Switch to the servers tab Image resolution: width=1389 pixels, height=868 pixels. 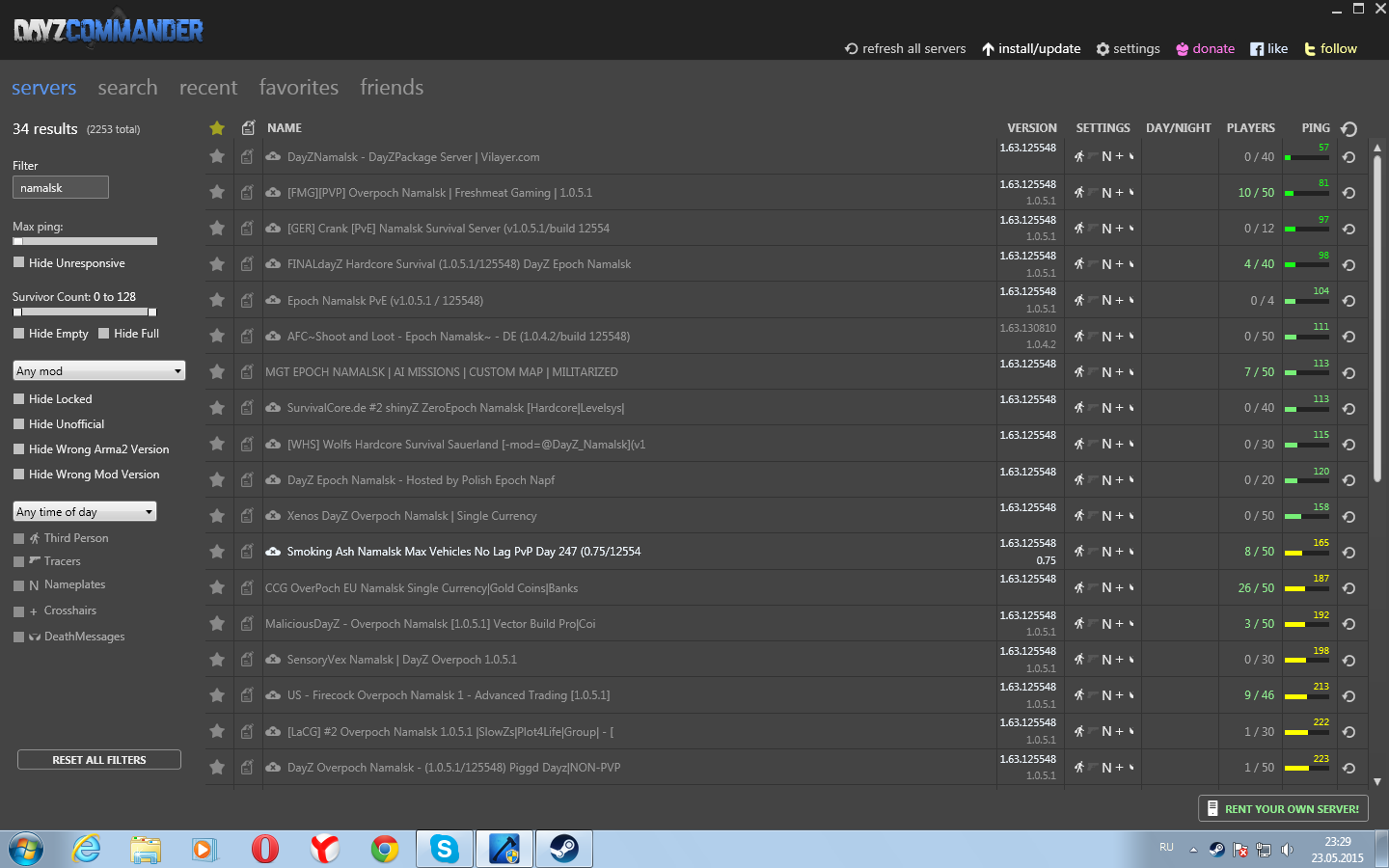pos(43,88)
